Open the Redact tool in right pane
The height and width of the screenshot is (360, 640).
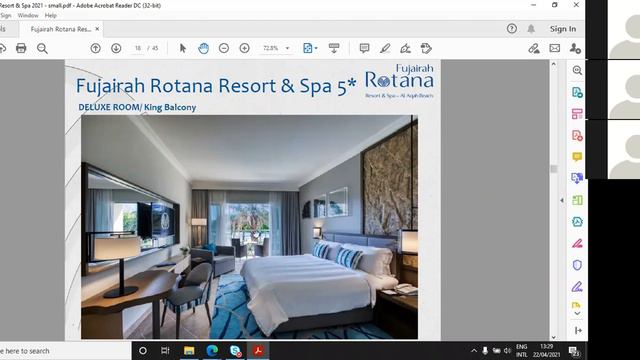577,244
